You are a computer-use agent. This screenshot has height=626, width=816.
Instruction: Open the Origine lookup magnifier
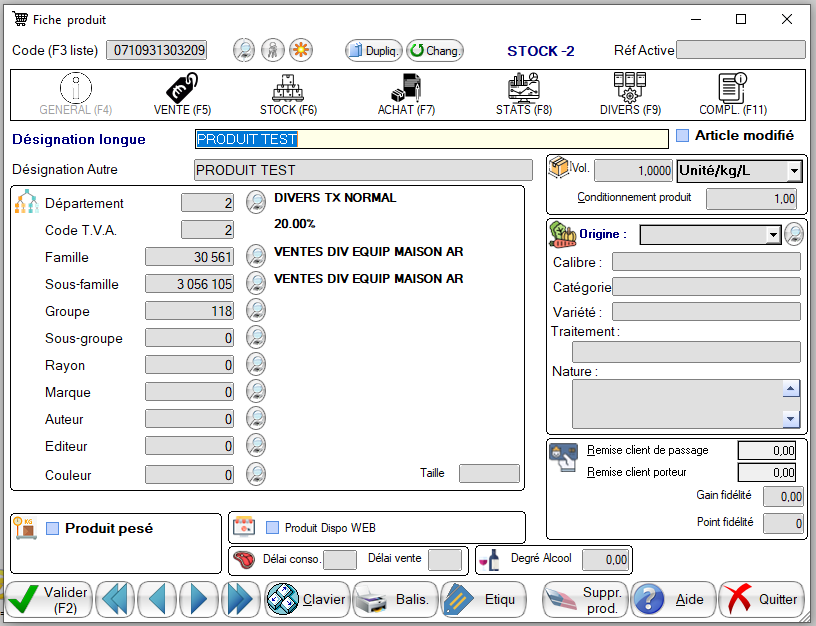tap(795, 234)
